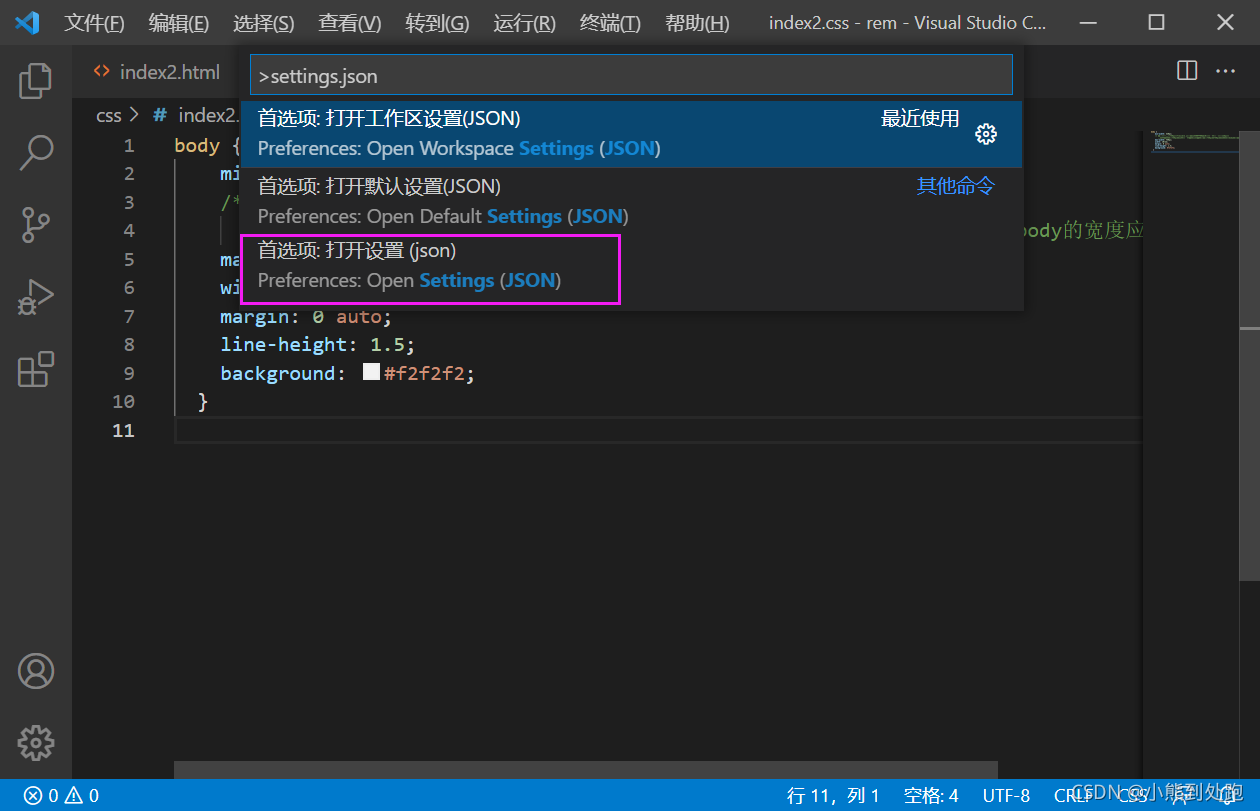Click the #f2f2f2 color swatch on line 9

pyautogui.click(x=371, y=372)
